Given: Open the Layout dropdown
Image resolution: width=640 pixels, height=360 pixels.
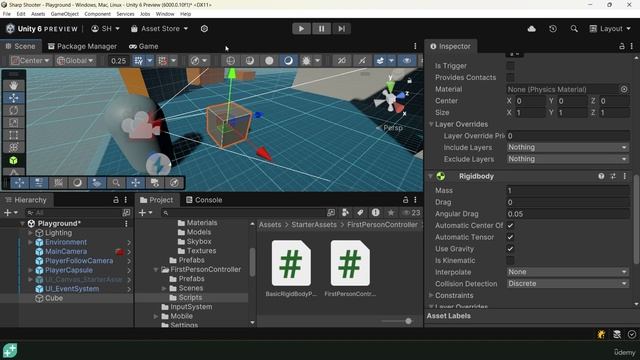Looking at the screenshot, I should (x=610, y=29).
